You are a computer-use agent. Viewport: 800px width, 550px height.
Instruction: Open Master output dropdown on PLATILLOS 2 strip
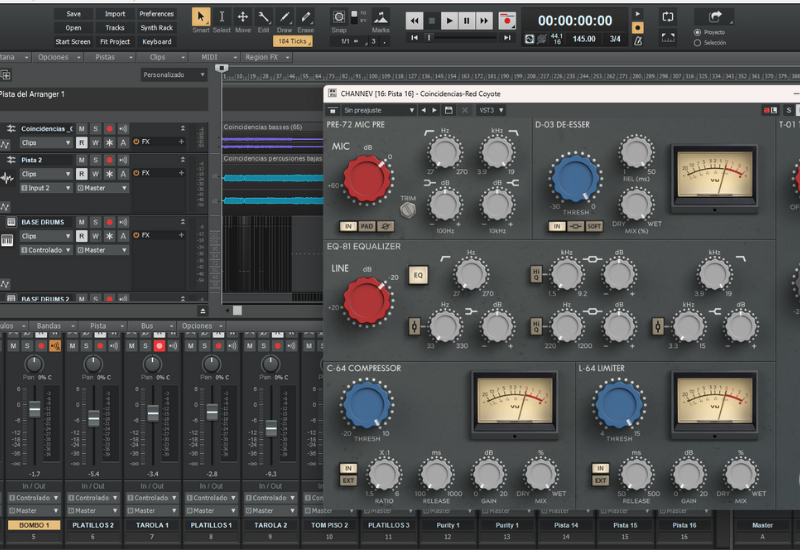pos(93,511)
